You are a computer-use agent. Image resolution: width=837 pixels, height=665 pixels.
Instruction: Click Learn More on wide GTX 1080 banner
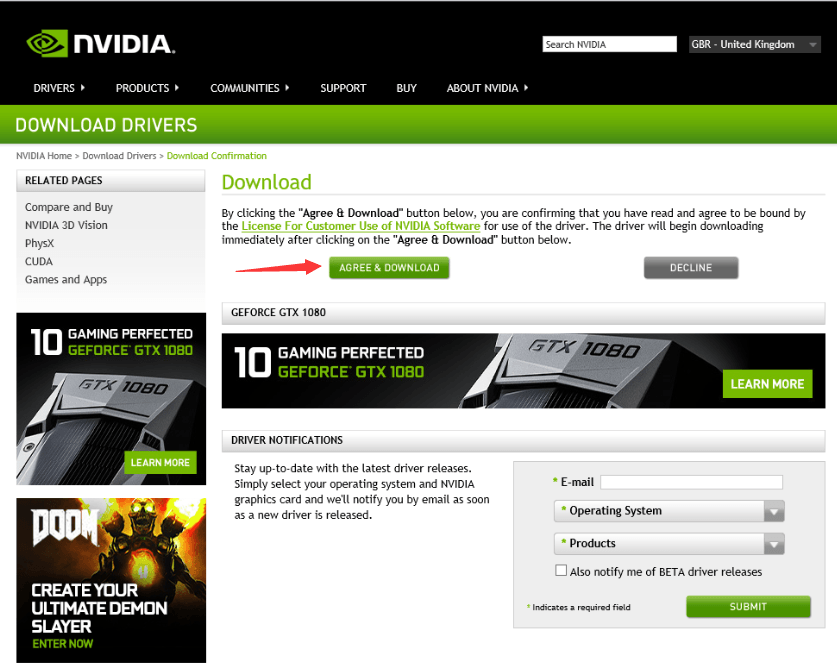pos(767,384)
